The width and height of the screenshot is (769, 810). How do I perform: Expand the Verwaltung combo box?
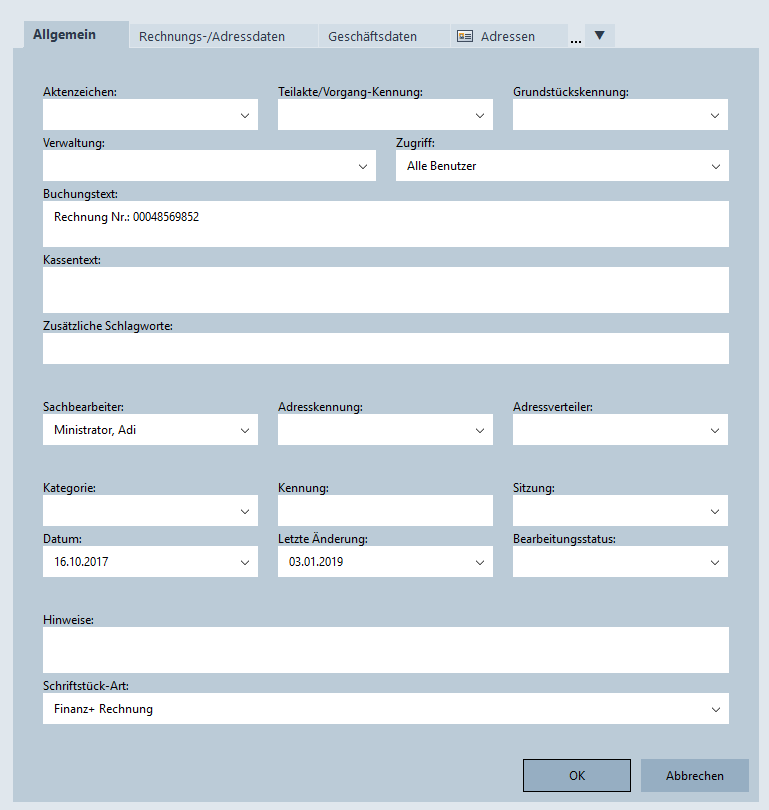coord(363,166)
